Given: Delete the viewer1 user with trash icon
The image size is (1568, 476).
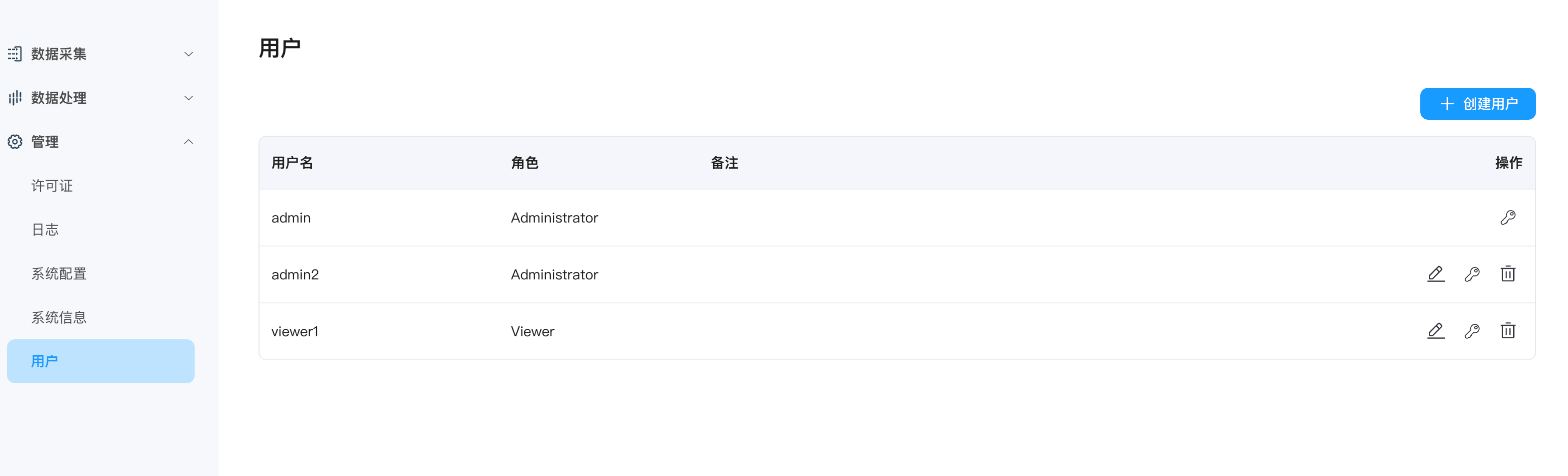Looking at the screenshot, I should (x=1507, y=331).
